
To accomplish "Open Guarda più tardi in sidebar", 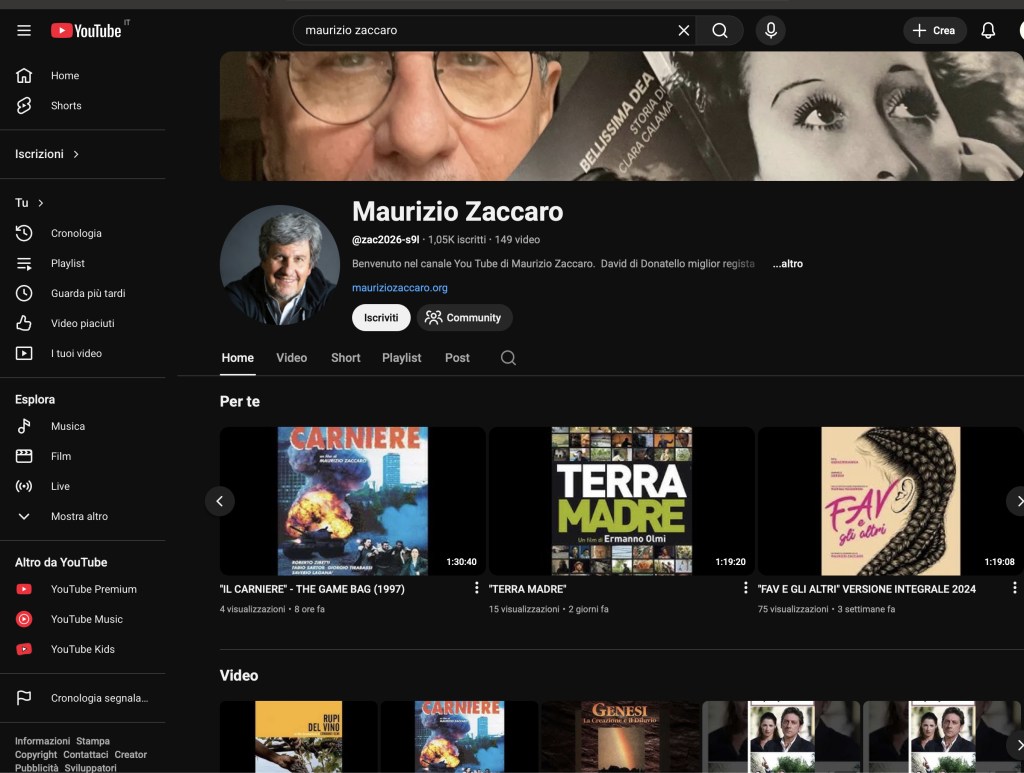I will [x=88, y=294].
